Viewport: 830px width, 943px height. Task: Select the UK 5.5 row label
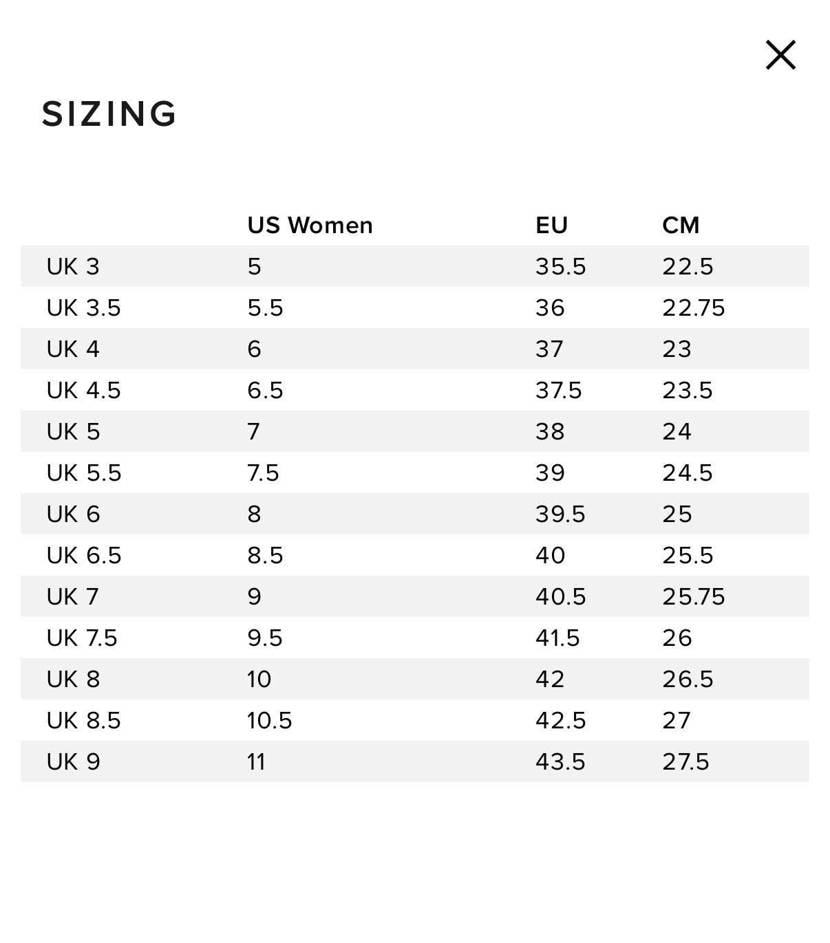pyautogui.click(x=83, y=473)
